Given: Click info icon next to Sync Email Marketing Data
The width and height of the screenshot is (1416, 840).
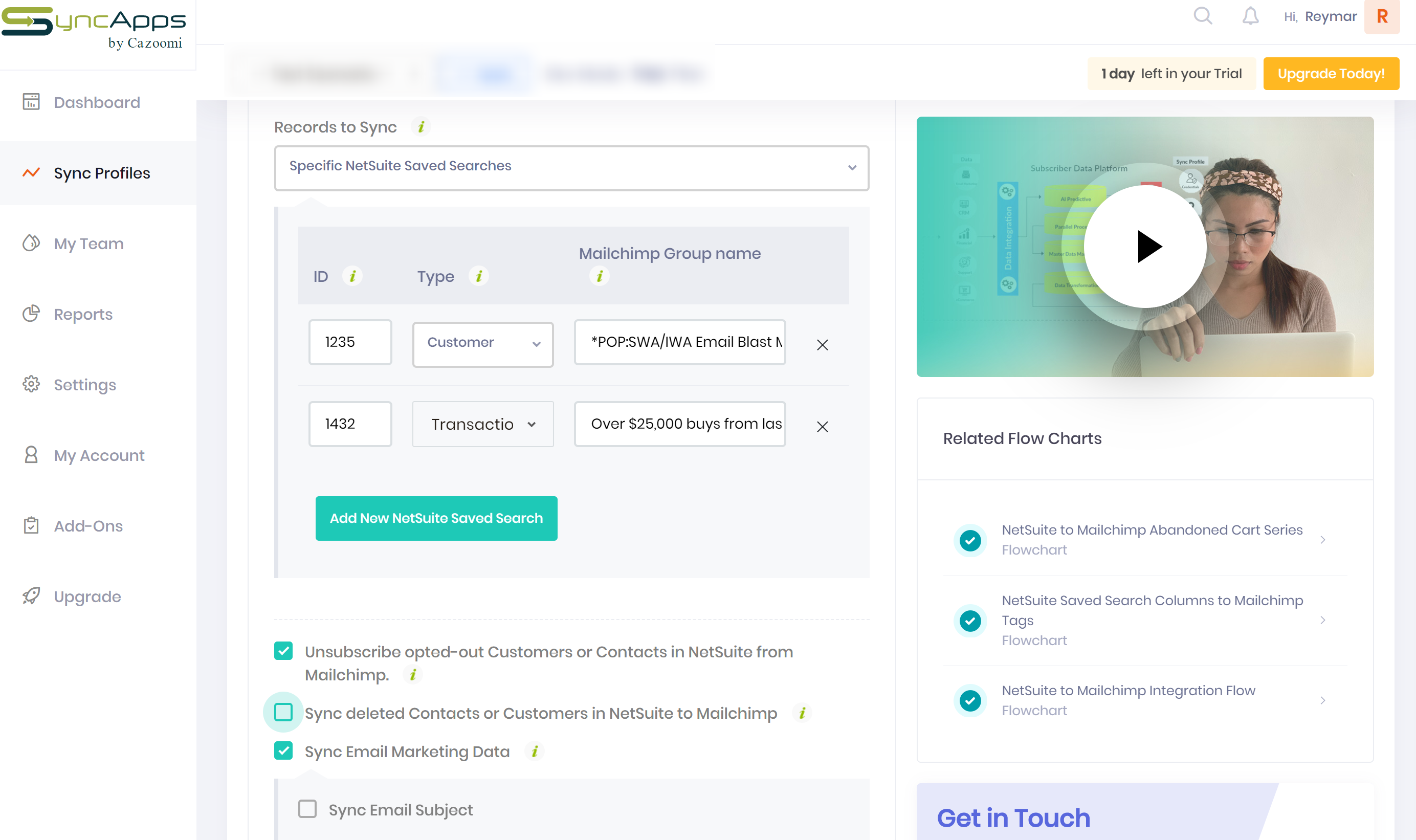Looking at the screenshot, I should point(534,751).
